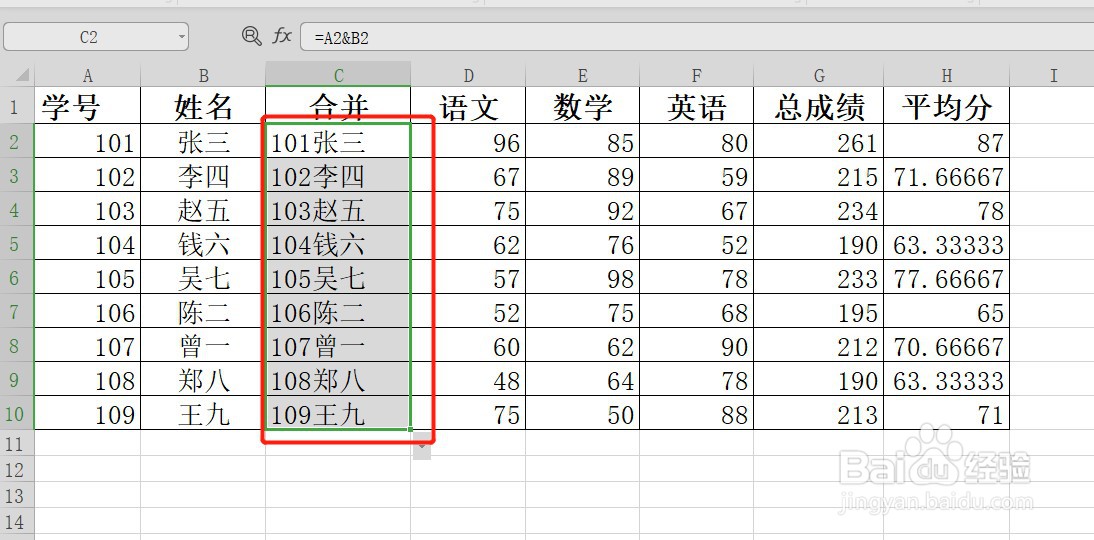This screenshot has width=1094, height=540.
Task: Select cell containing 102李四
Action: coord(338,176)
